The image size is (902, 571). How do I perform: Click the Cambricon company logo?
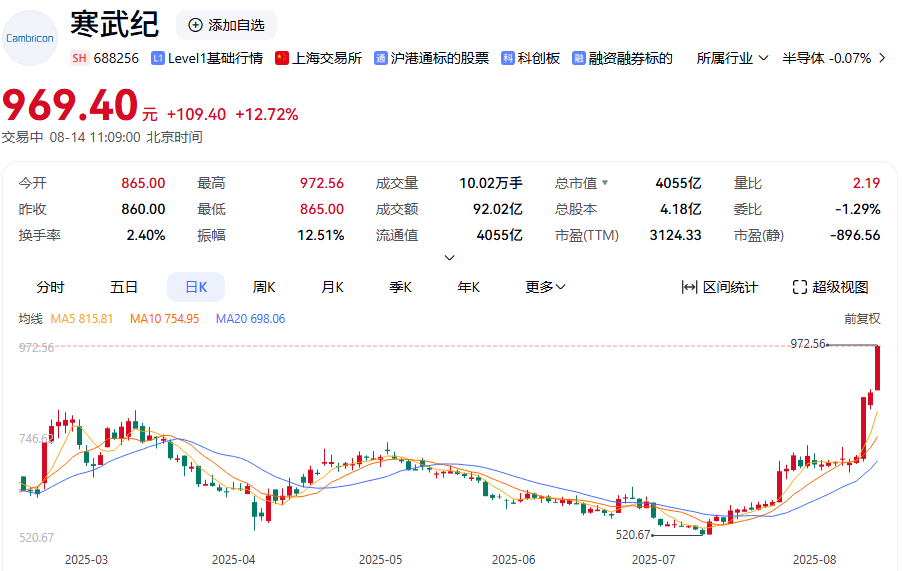pos(31,37)
